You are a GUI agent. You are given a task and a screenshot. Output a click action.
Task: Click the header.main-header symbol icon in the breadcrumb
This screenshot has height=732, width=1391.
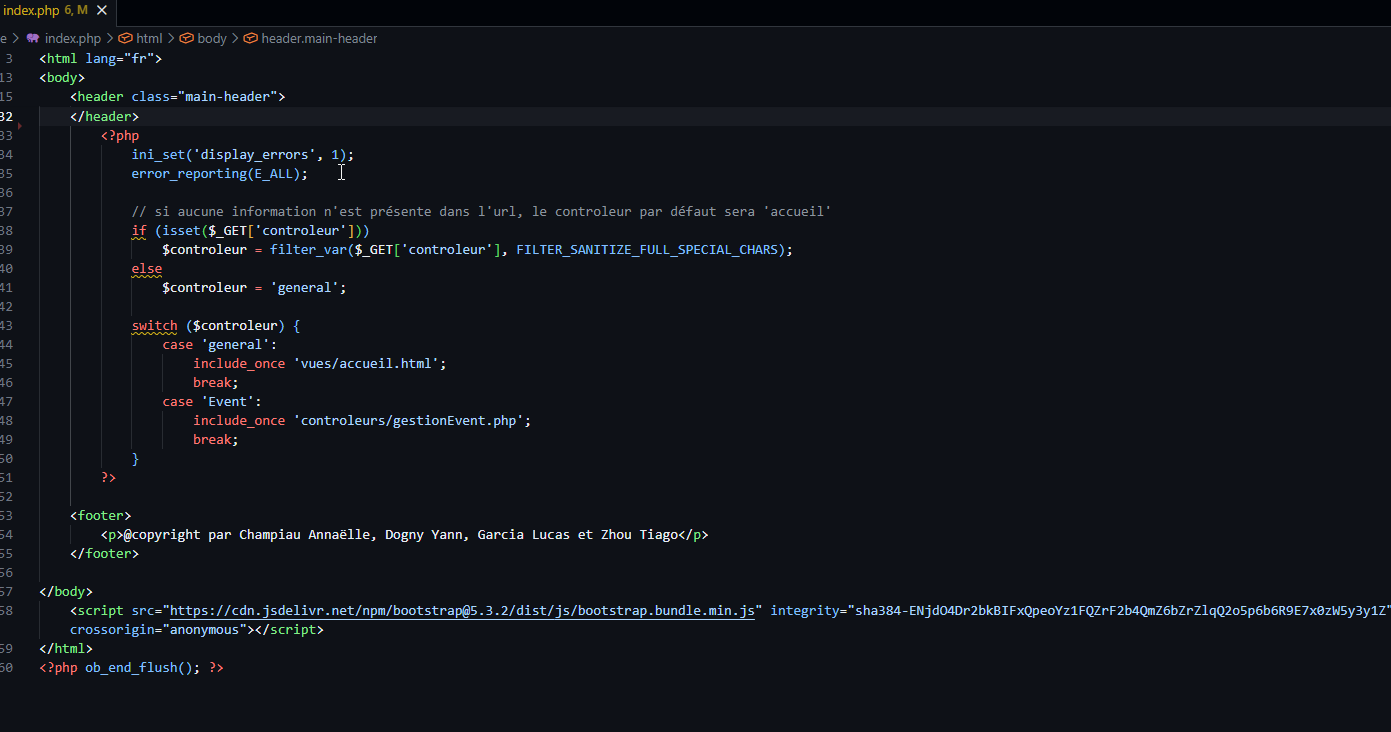250,38
